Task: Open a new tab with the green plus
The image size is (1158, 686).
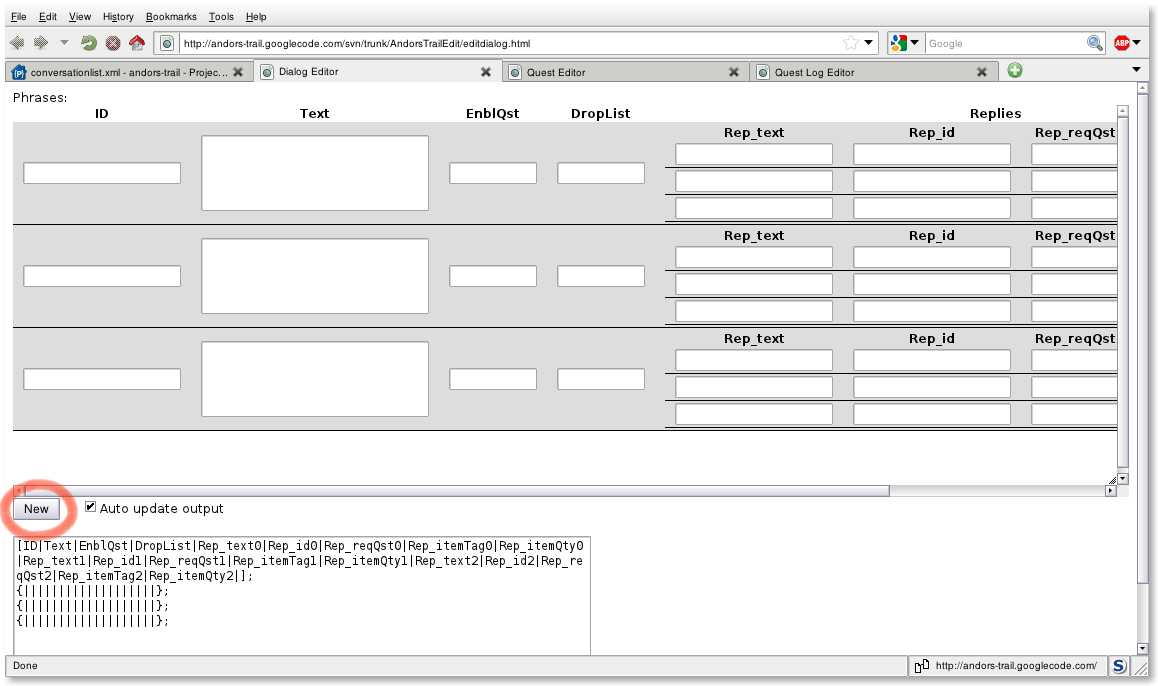Action: click(x=1015, y=71)
